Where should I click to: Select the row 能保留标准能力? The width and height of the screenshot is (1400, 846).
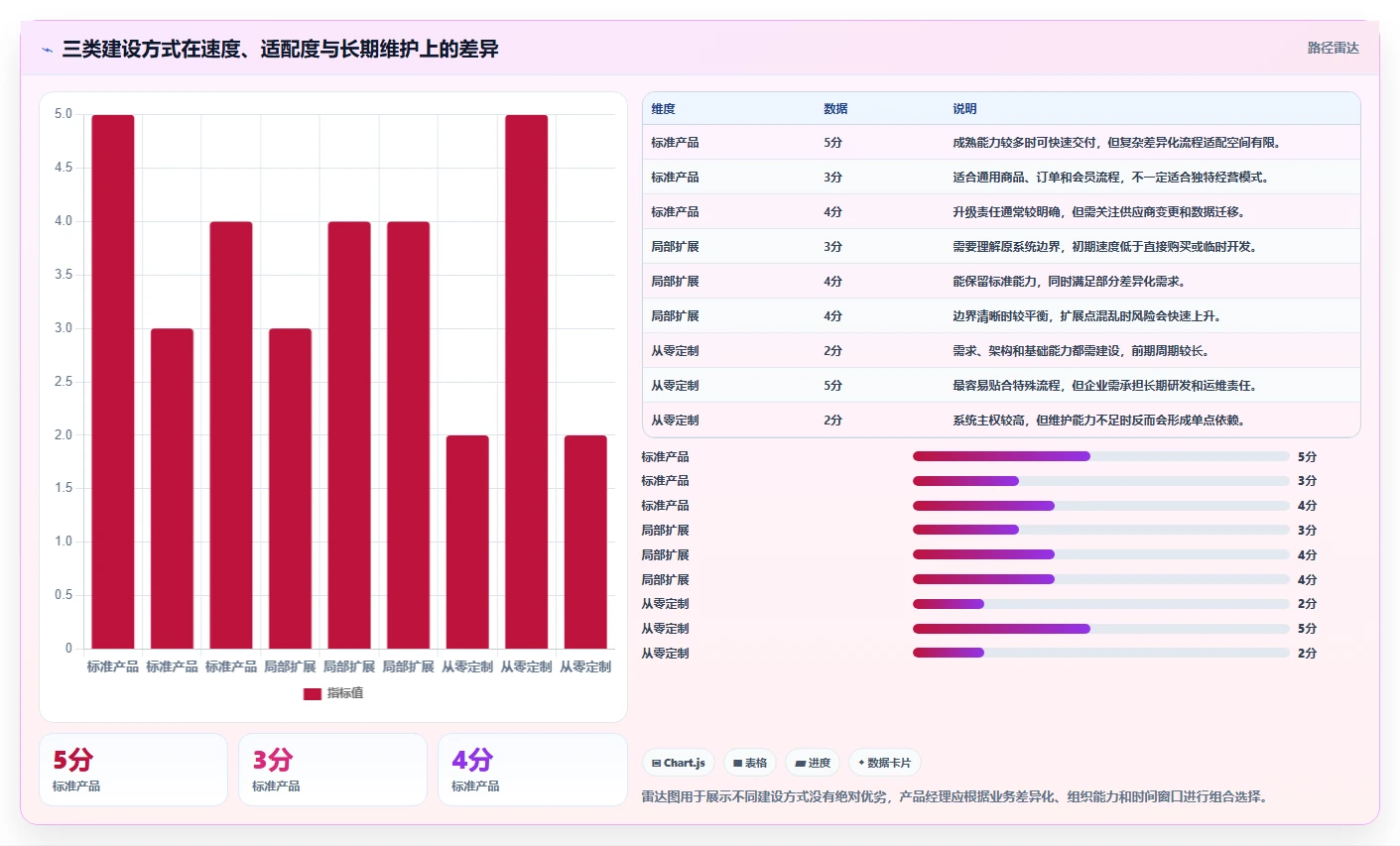tap(1001, 281)
